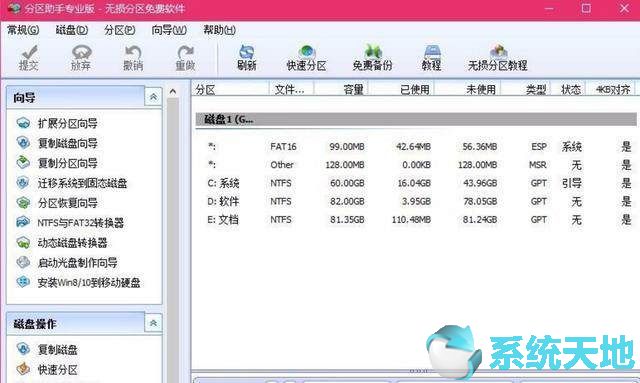
Task: Sort by the 文件... column header
Action: click(x=291, y=89)
